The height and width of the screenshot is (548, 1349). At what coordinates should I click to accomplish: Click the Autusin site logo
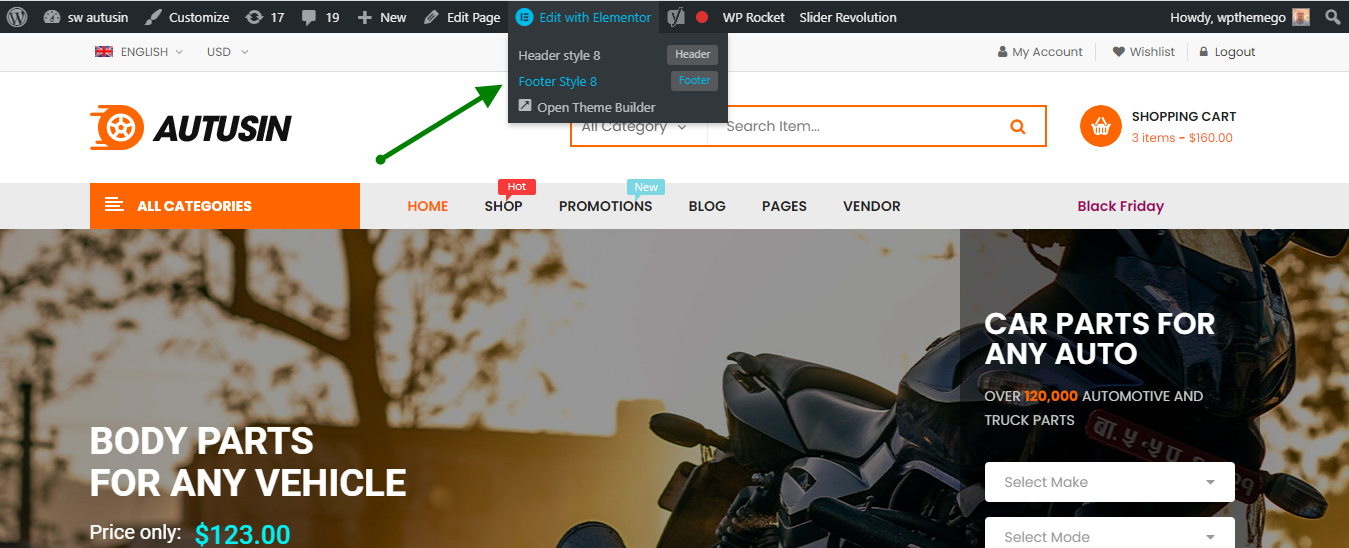click(x=190, y=128)
